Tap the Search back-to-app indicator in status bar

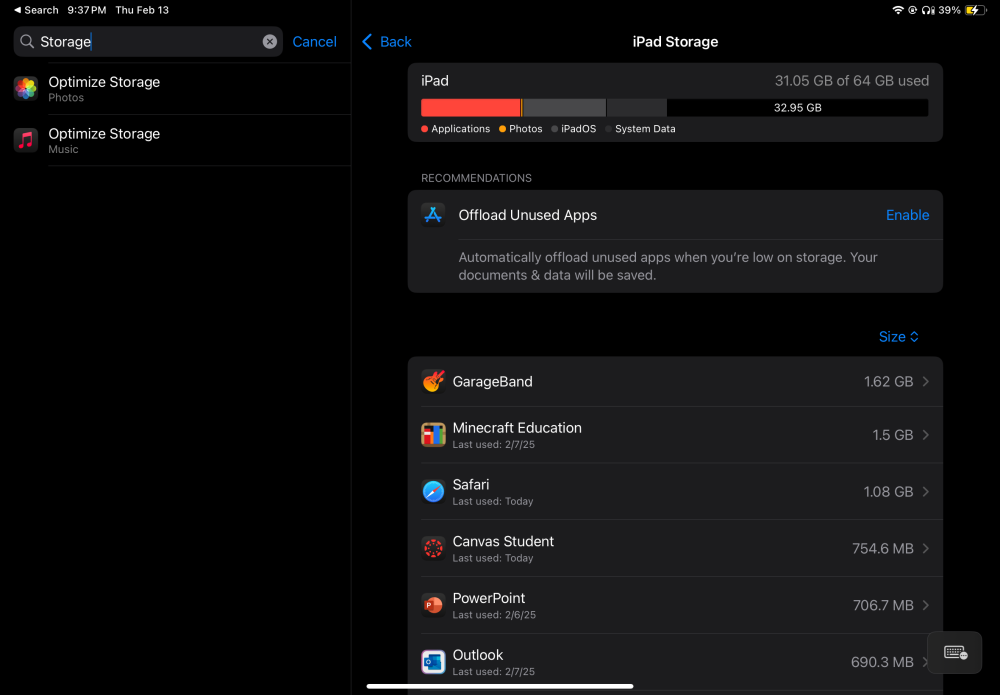click(36, 10)
